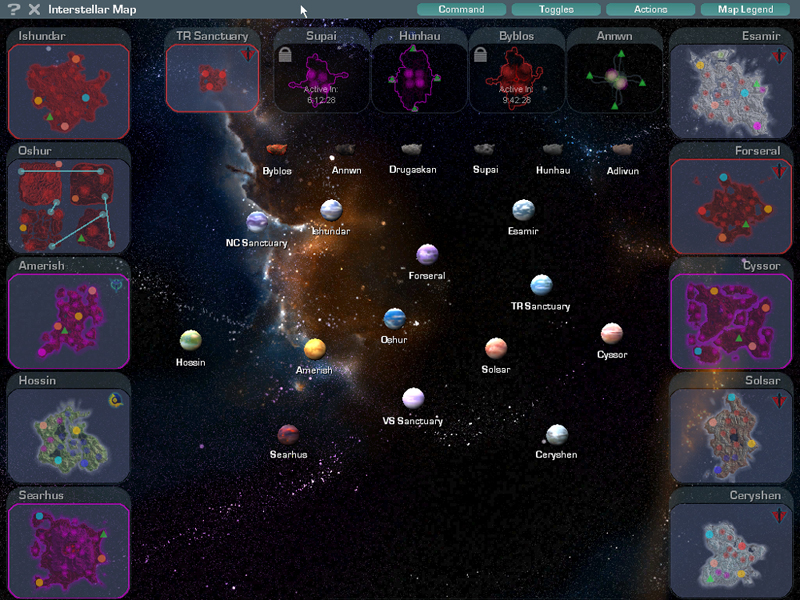800x600 pixels.
Task: Open the Forseral continent map thumbnail
Action: coord(731,206)
